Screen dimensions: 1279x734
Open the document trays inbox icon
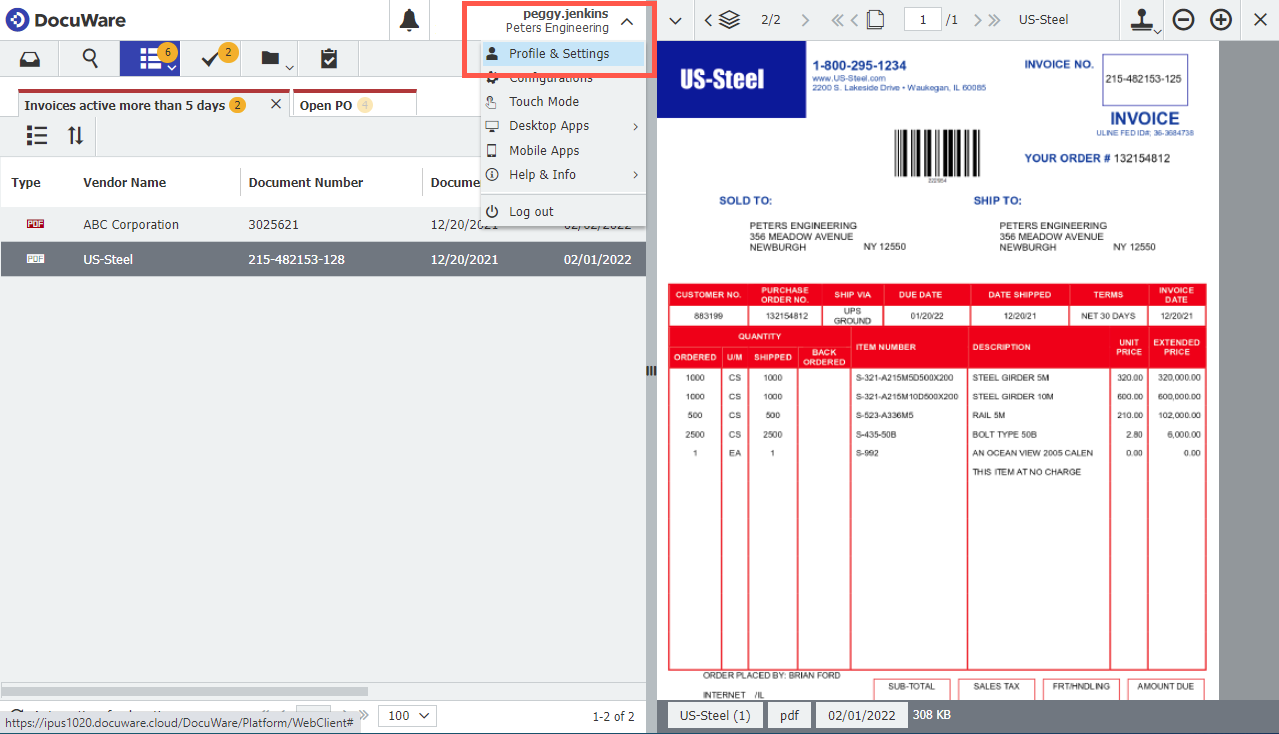tap(29, 58)
